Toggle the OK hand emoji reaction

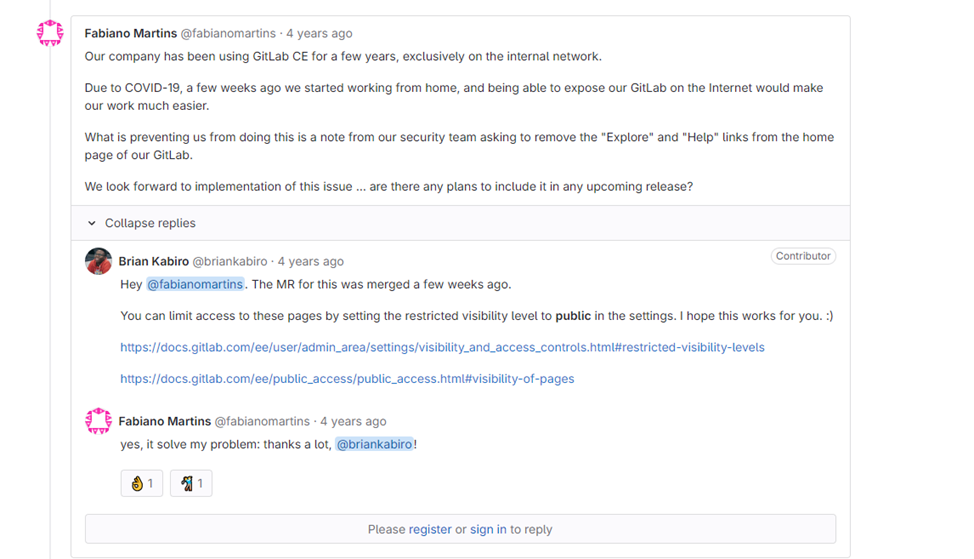[x=142, y=483]
